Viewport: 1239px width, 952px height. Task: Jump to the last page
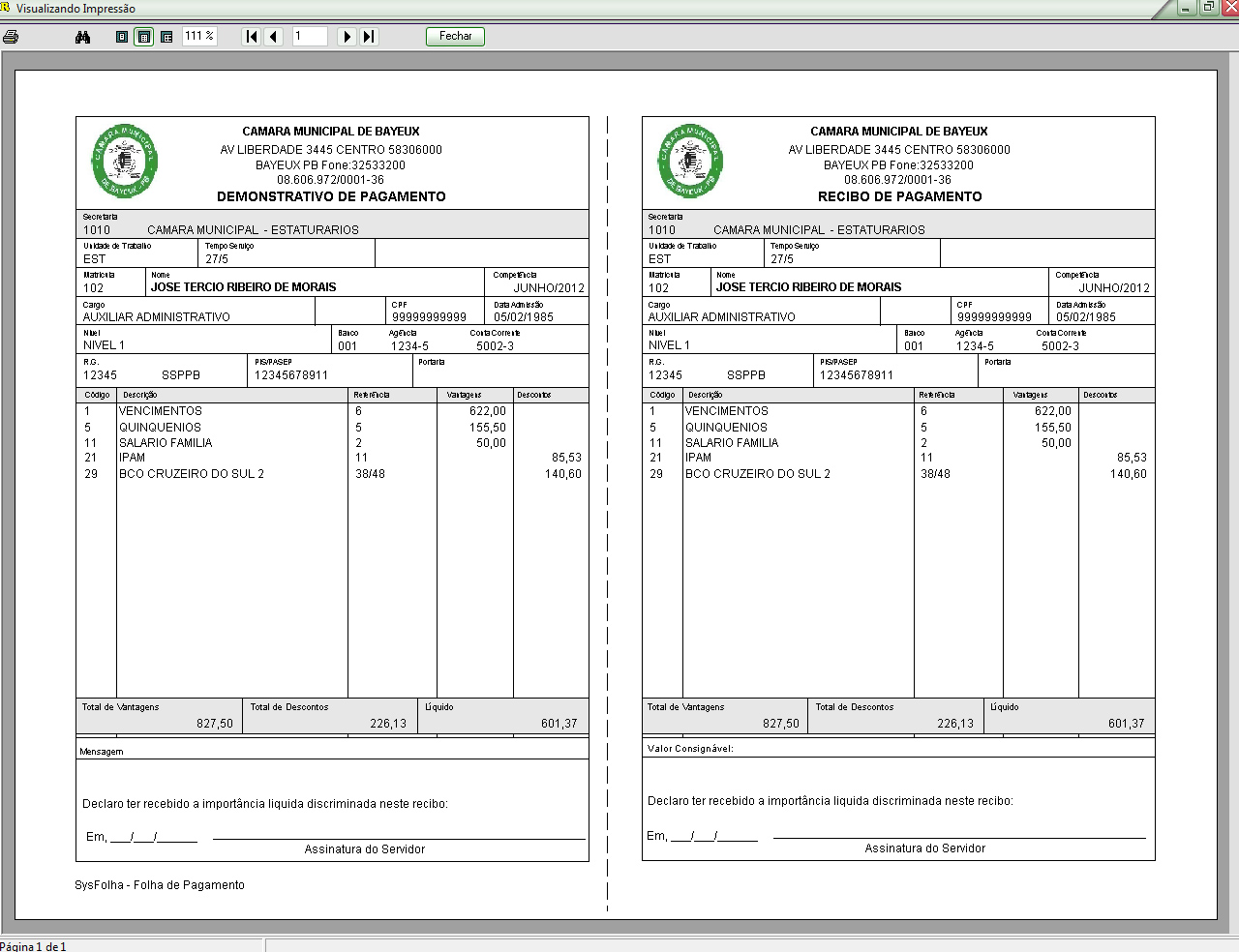[369, 37]
